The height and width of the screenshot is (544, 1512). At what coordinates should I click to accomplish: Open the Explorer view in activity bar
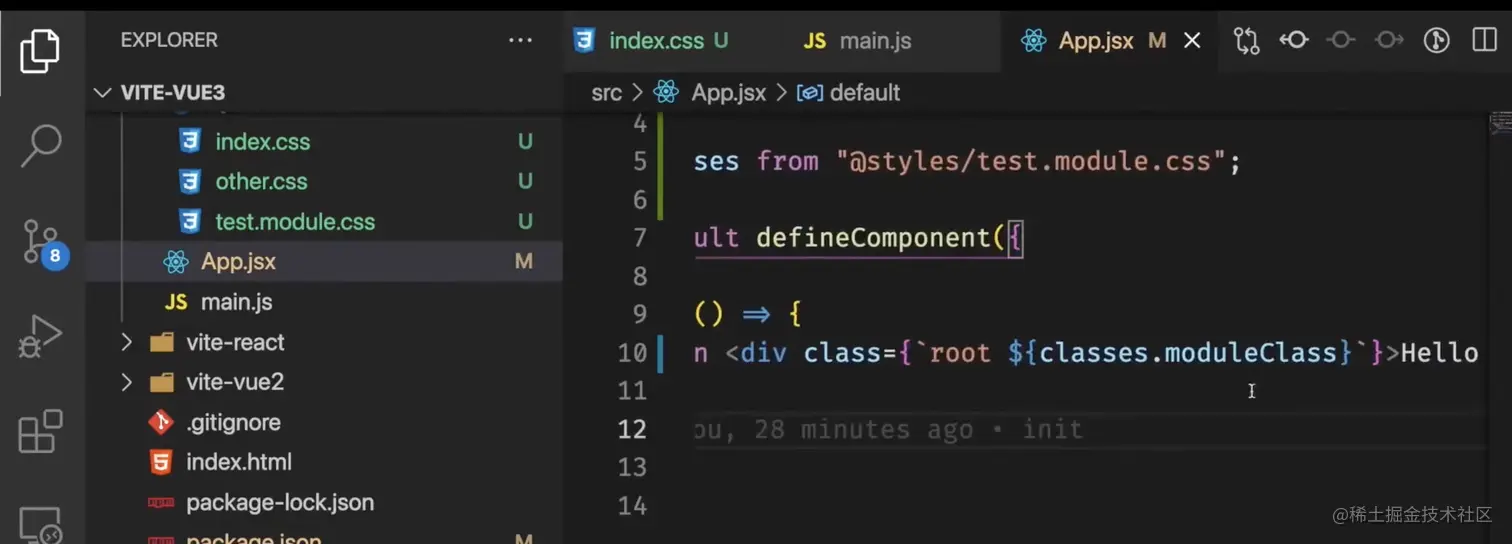click(40, 50)
